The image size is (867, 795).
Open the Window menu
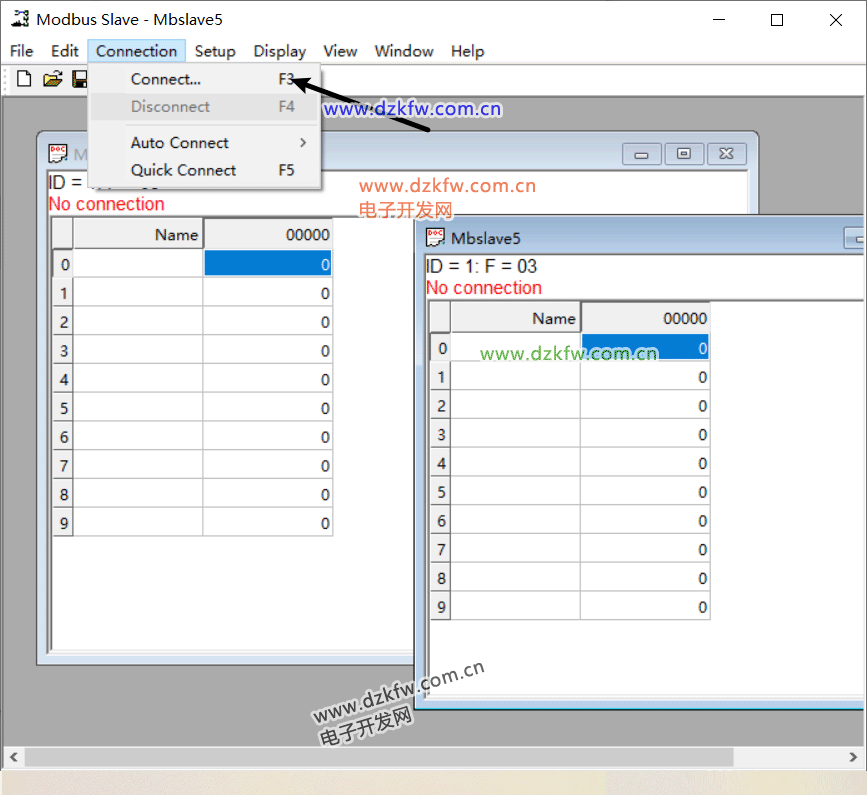click(404, 51)
